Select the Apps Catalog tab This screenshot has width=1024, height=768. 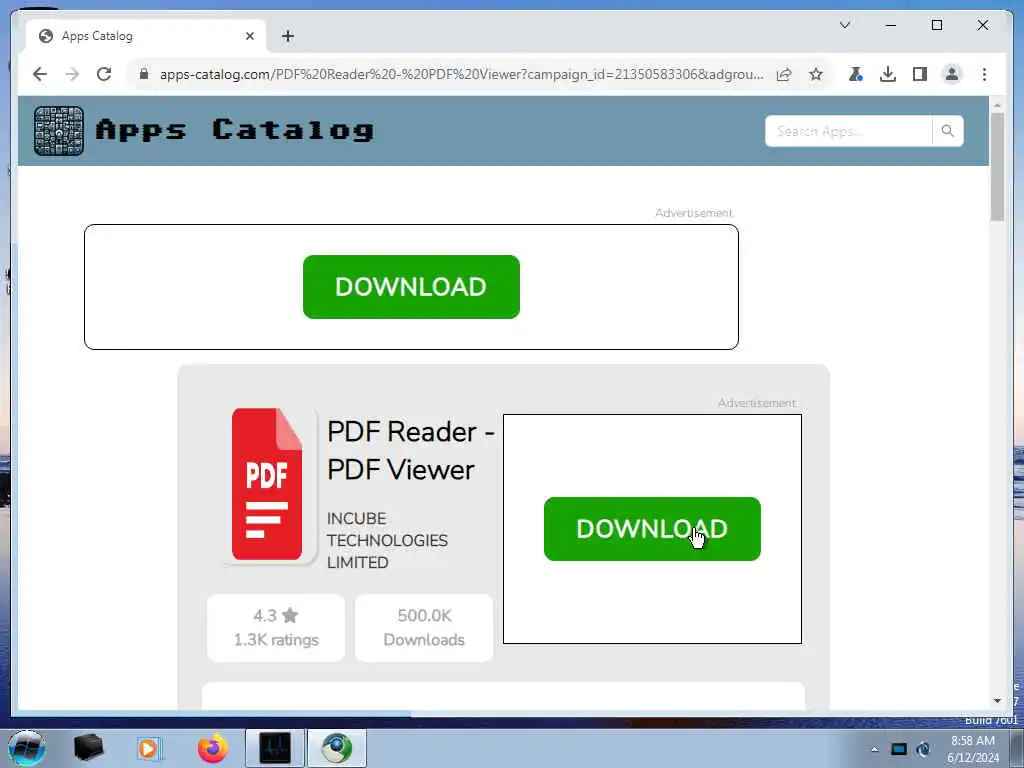coord(146,36)
